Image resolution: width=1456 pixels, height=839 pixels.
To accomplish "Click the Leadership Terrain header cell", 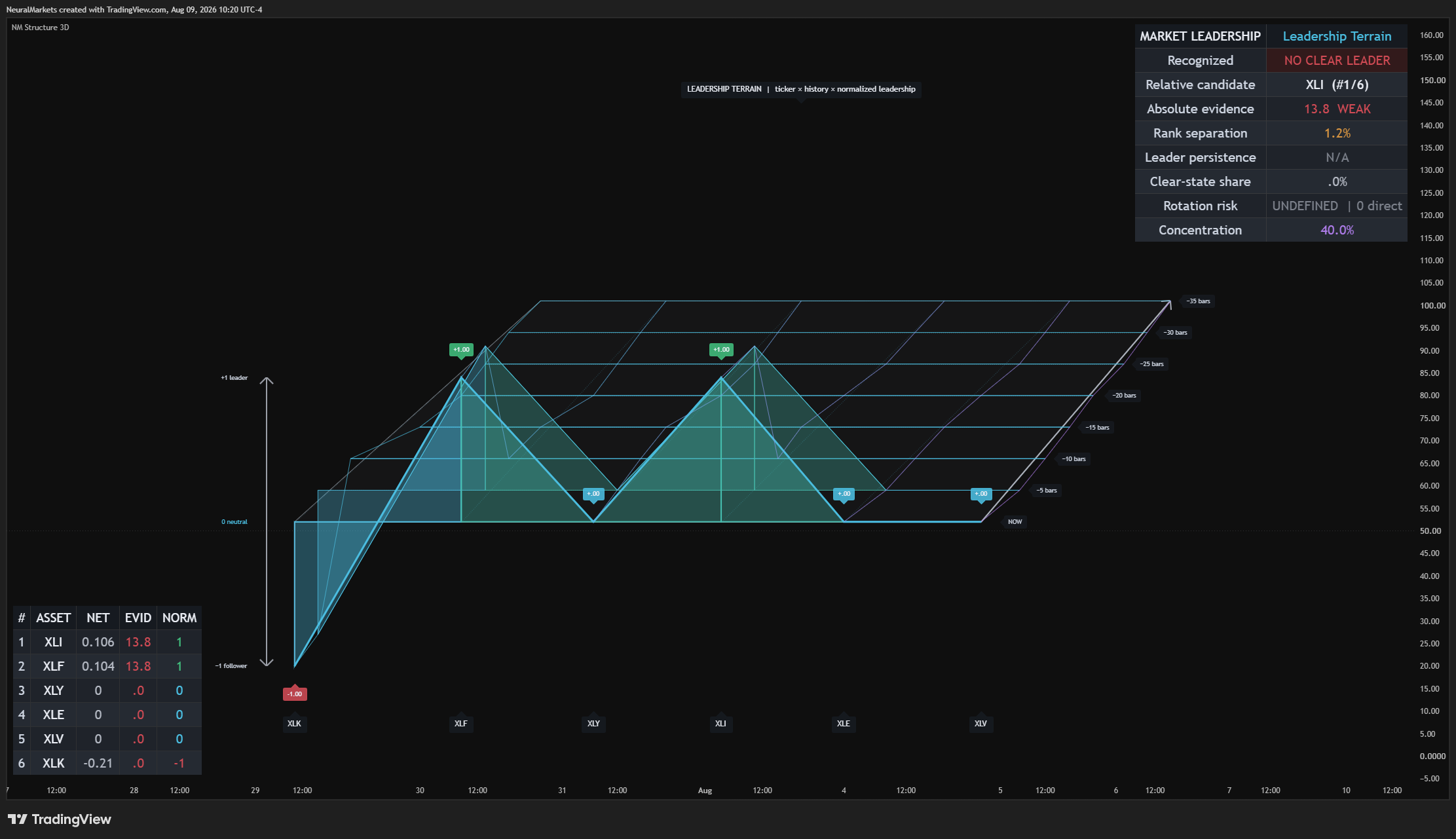I will 1337,36.
